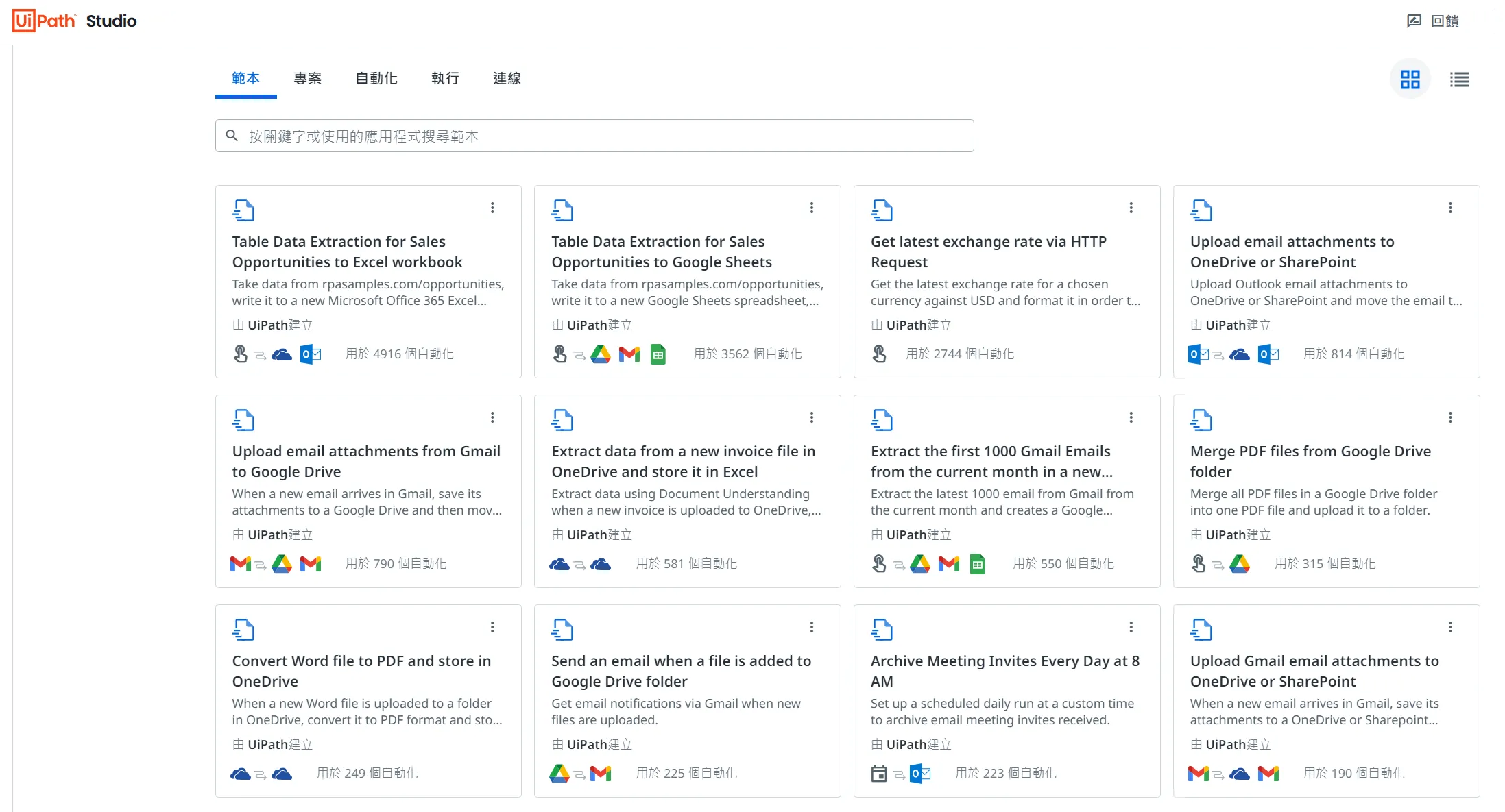Open options for Upload email attachments to OneDrive
This screenshot has width=1505, height=812.
pos(1450,208)
